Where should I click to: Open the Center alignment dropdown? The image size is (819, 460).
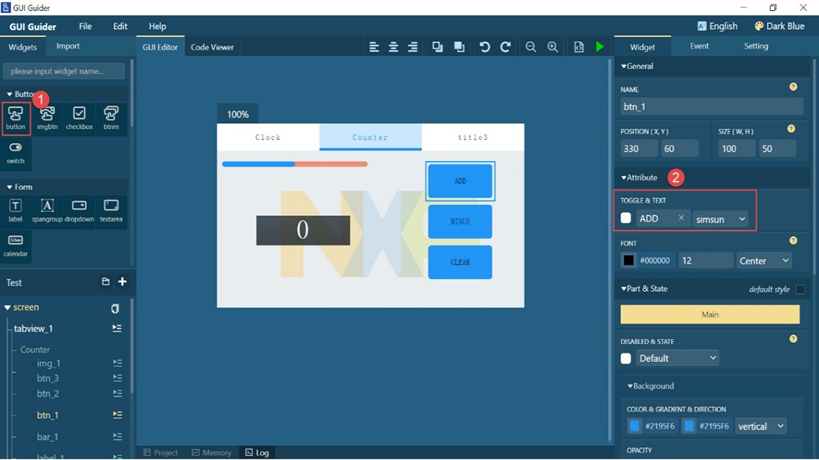(764, 261)
